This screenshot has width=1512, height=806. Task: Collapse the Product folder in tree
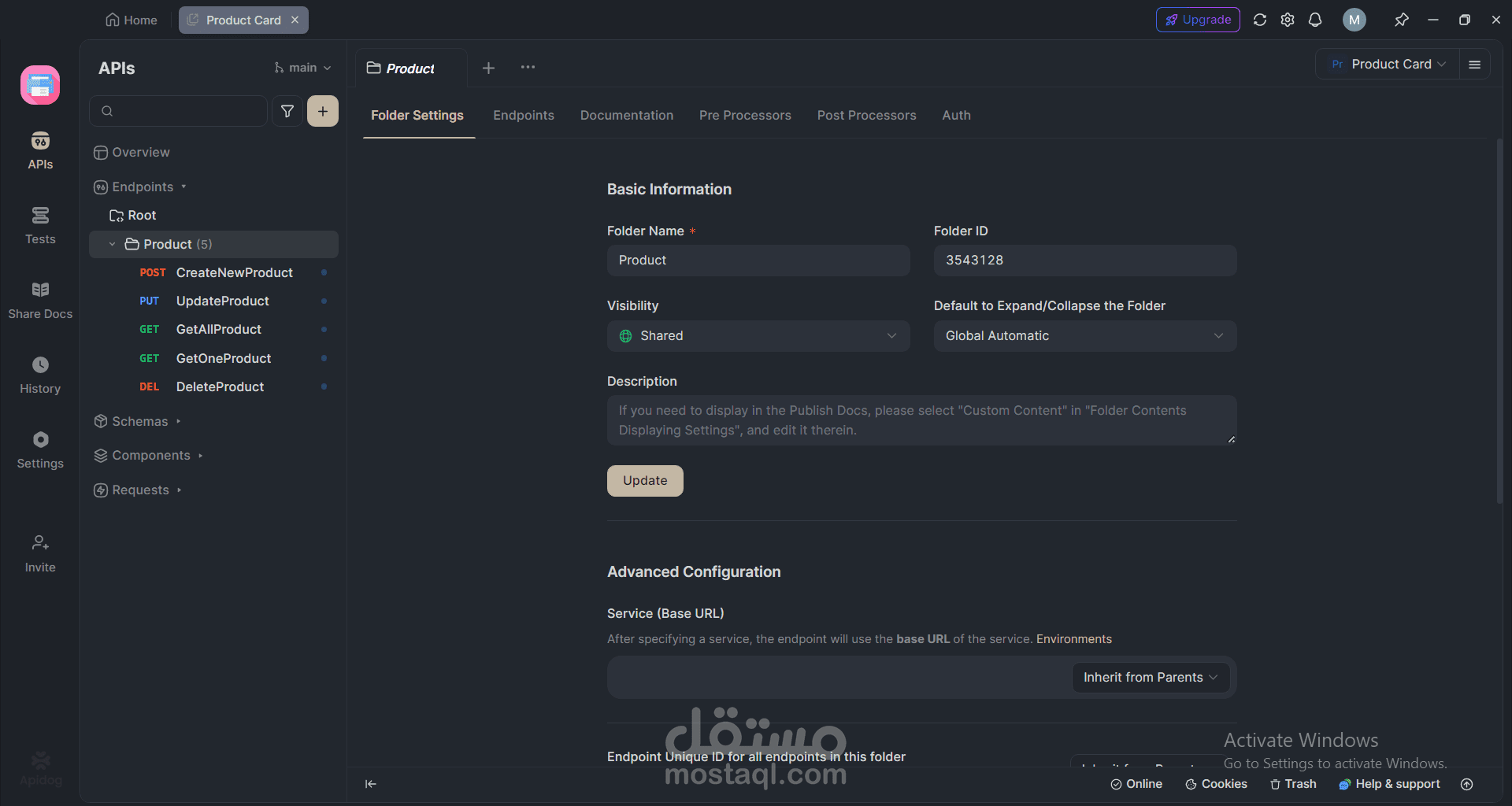click(112, 244)
